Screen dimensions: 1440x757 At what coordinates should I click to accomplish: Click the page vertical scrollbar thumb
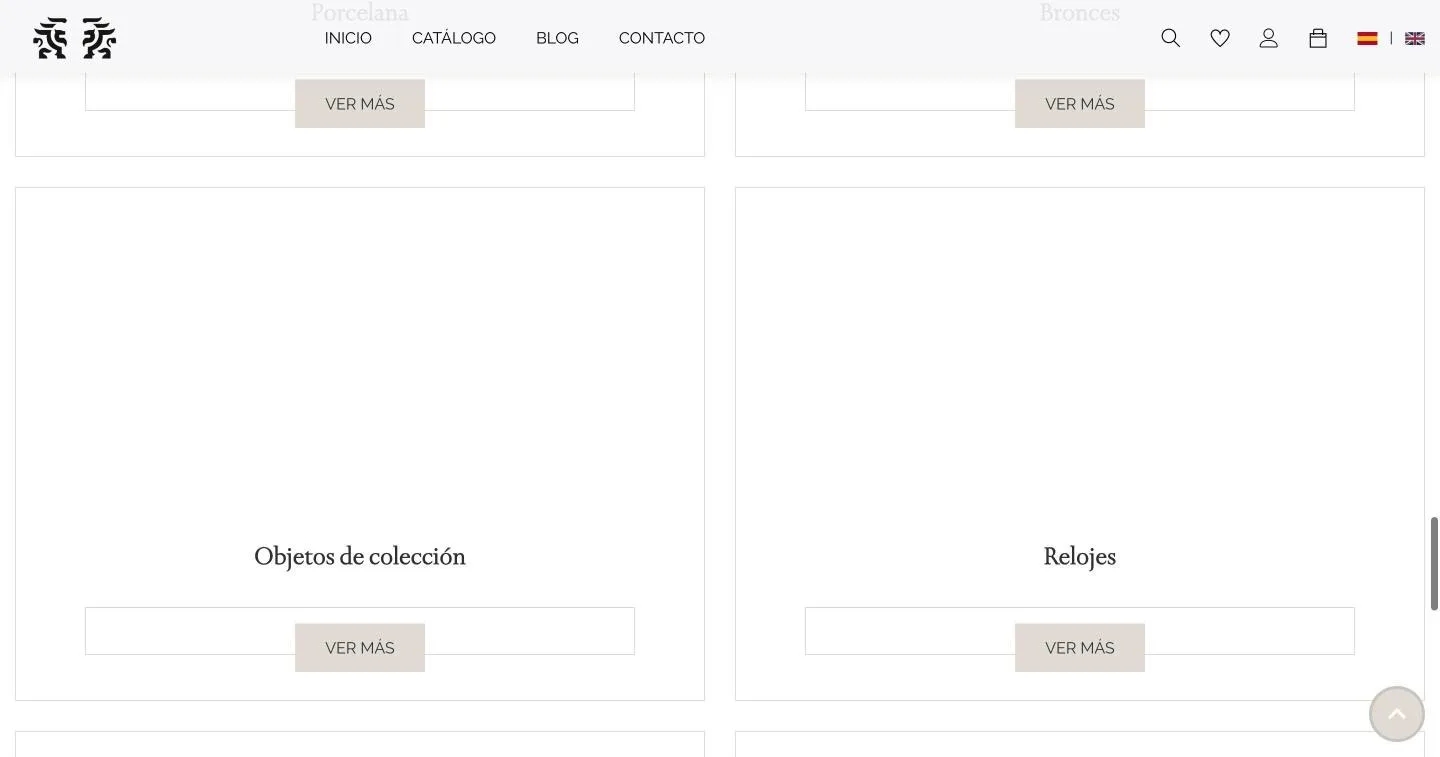pos(1434,563)
